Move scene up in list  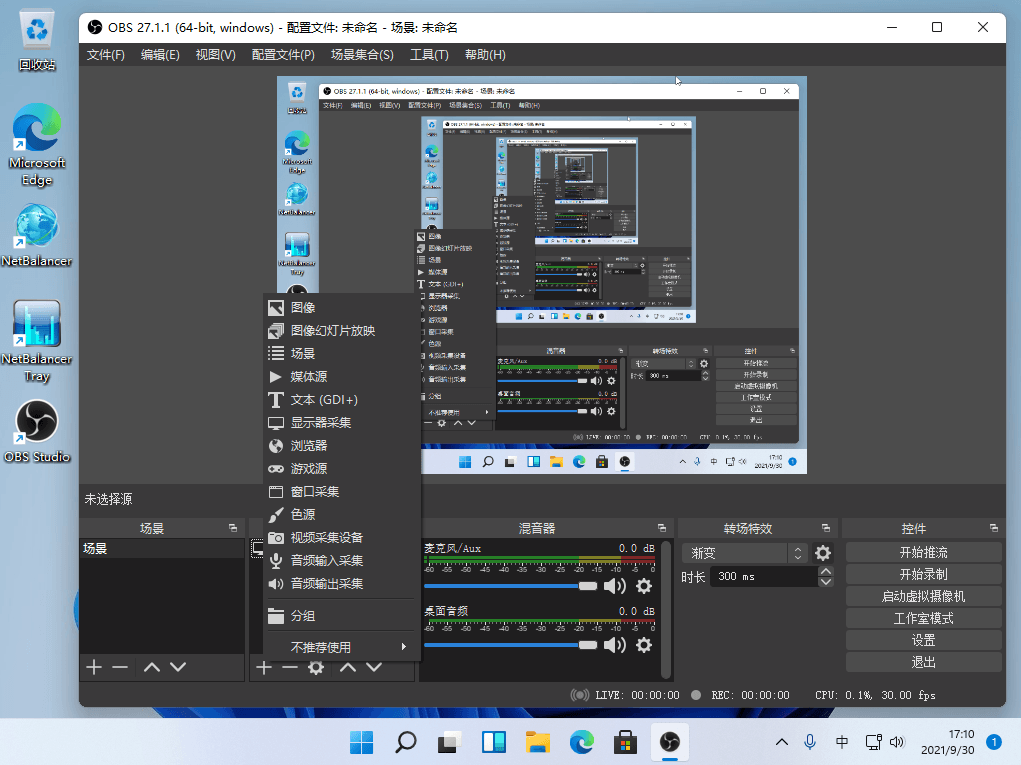(x=152, y=667)
